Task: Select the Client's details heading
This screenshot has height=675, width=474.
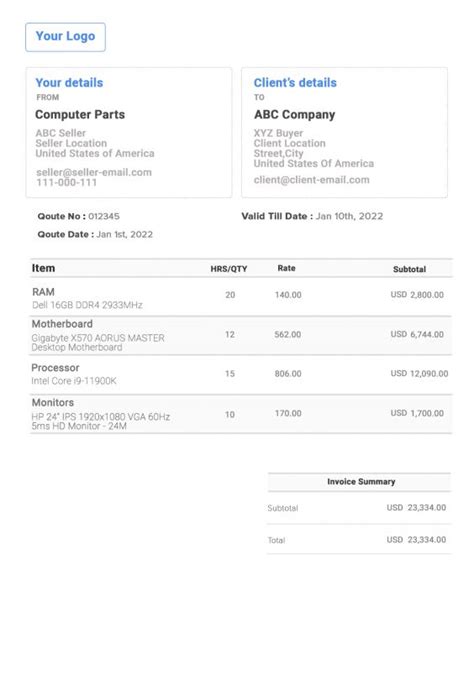Action: tap(295, 83)
